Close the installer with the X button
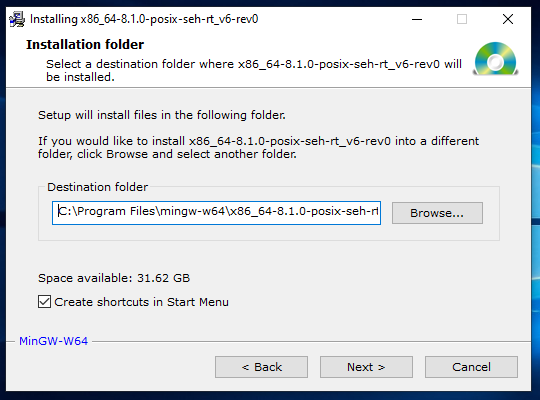The image size is (540, 400). 508,19
